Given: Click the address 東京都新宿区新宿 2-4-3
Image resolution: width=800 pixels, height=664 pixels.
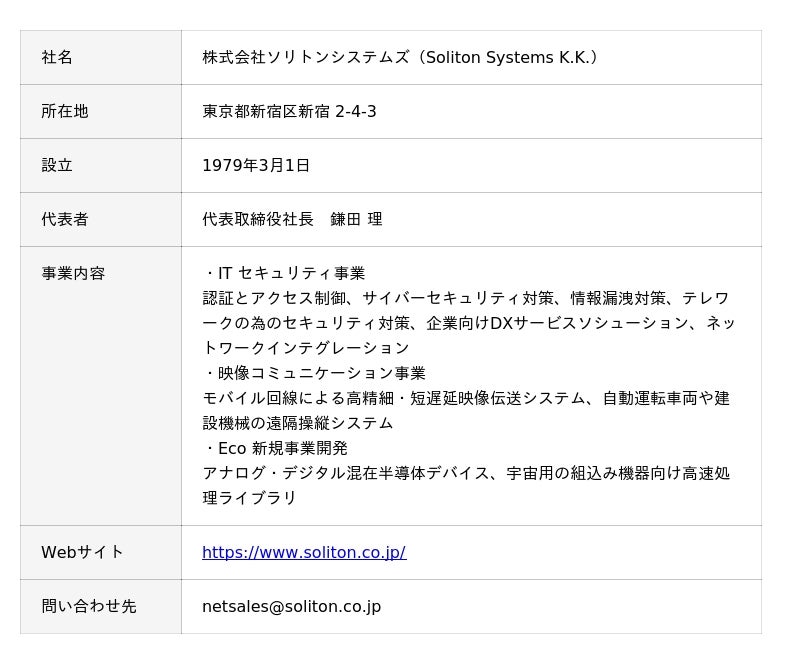Looking at the screenshot, I should (289, 111).
